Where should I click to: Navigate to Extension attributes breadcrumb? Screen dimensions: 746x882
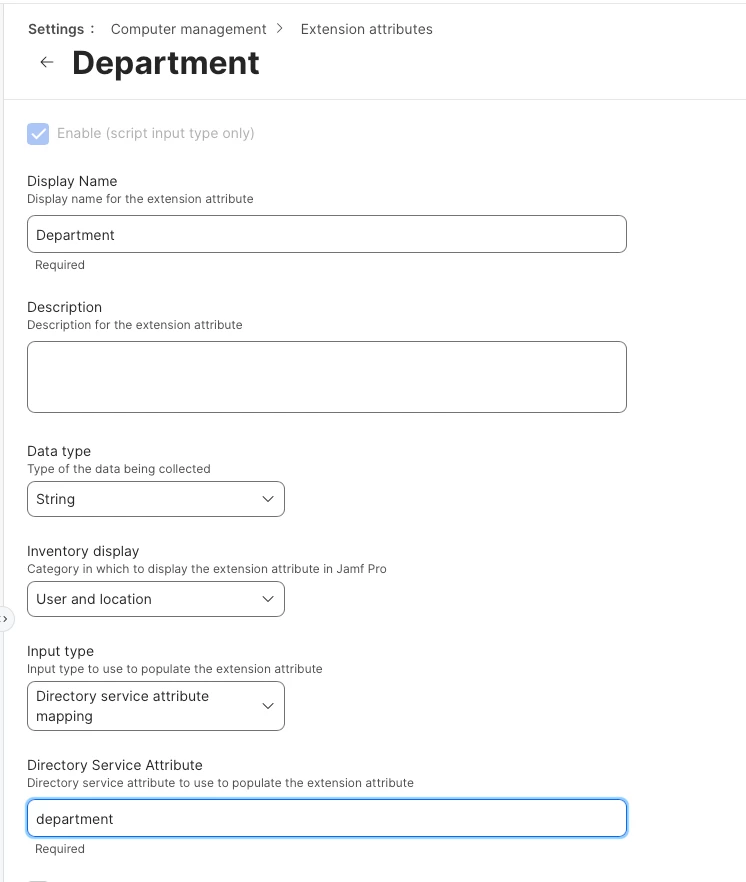pos(366,29)
